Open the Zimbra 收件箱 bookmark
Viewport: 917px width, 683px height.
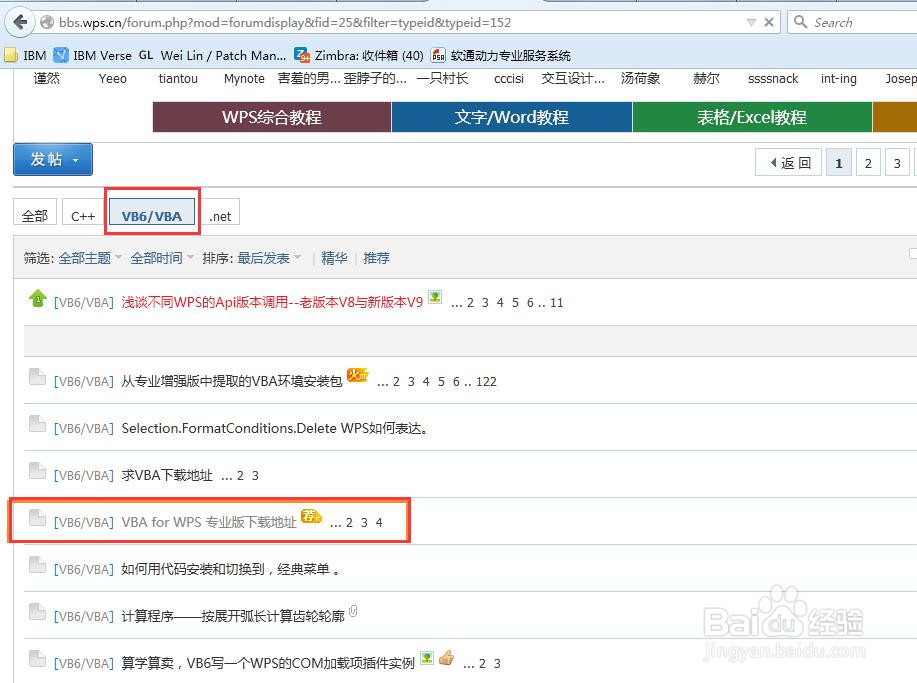pyautogui.click(x=359, y=56)
